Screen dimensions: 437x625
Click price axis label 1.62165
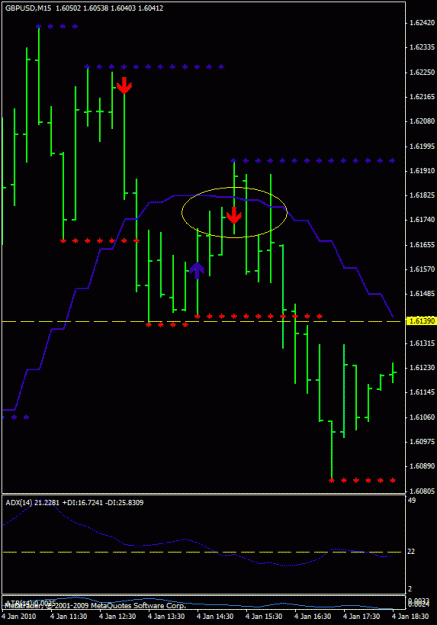pos(422,97)
